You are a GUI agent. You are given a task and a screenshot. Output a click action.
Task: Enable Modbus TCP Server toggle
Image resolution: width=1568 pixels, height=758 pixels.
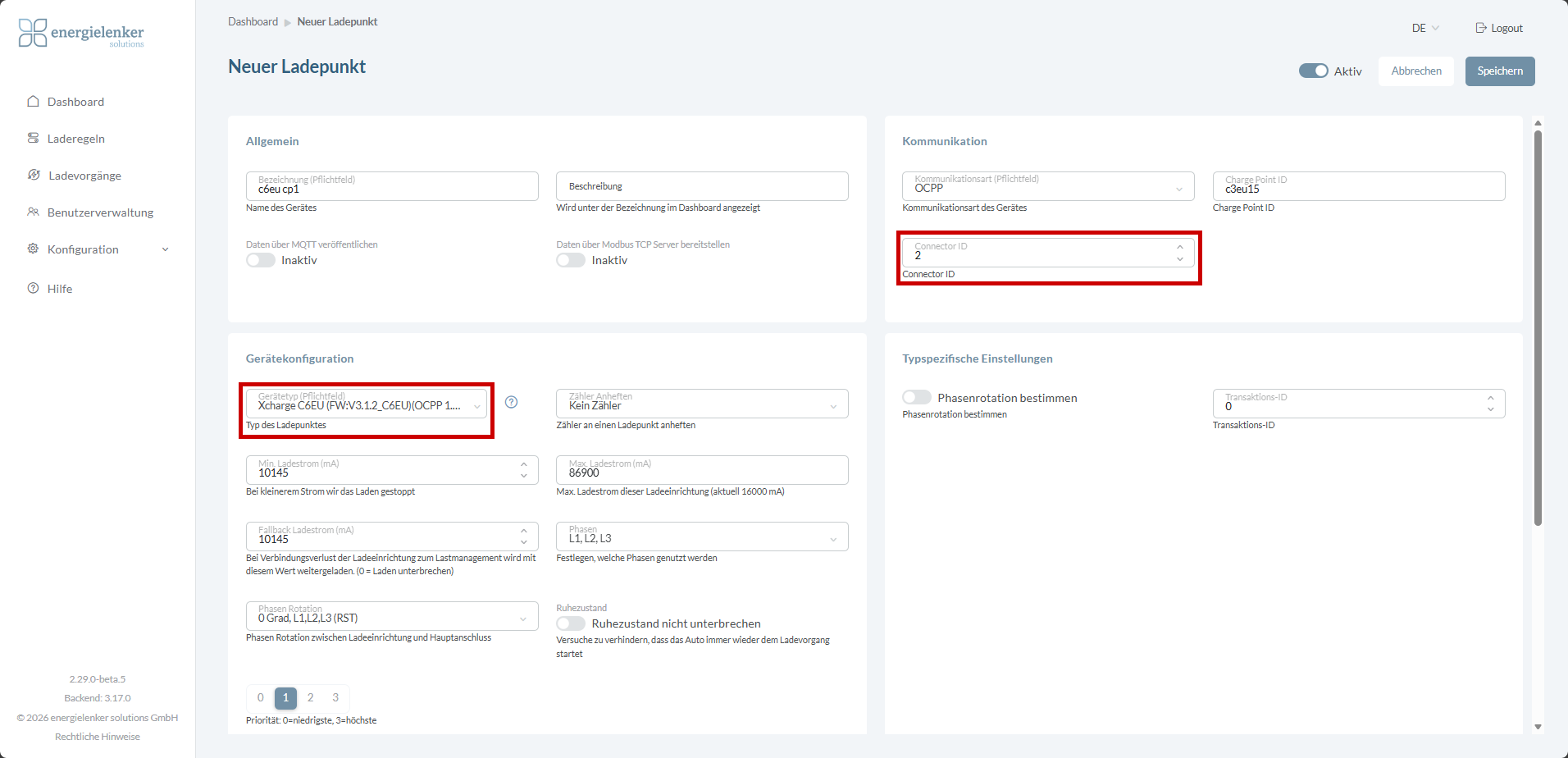(x=571, y=260)
